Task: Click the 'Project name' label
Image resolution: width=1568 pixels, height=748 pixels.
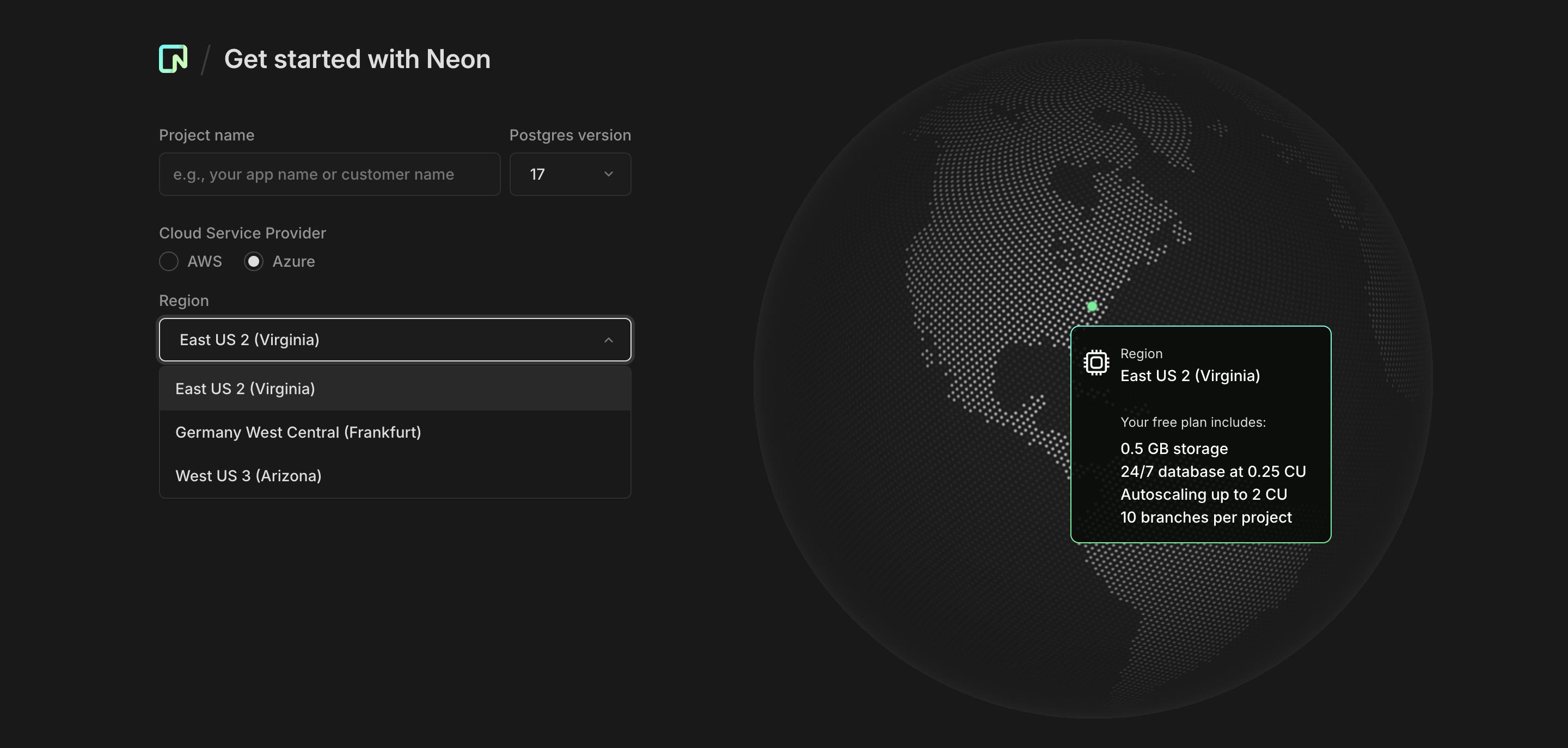Action: coord(206,135)
